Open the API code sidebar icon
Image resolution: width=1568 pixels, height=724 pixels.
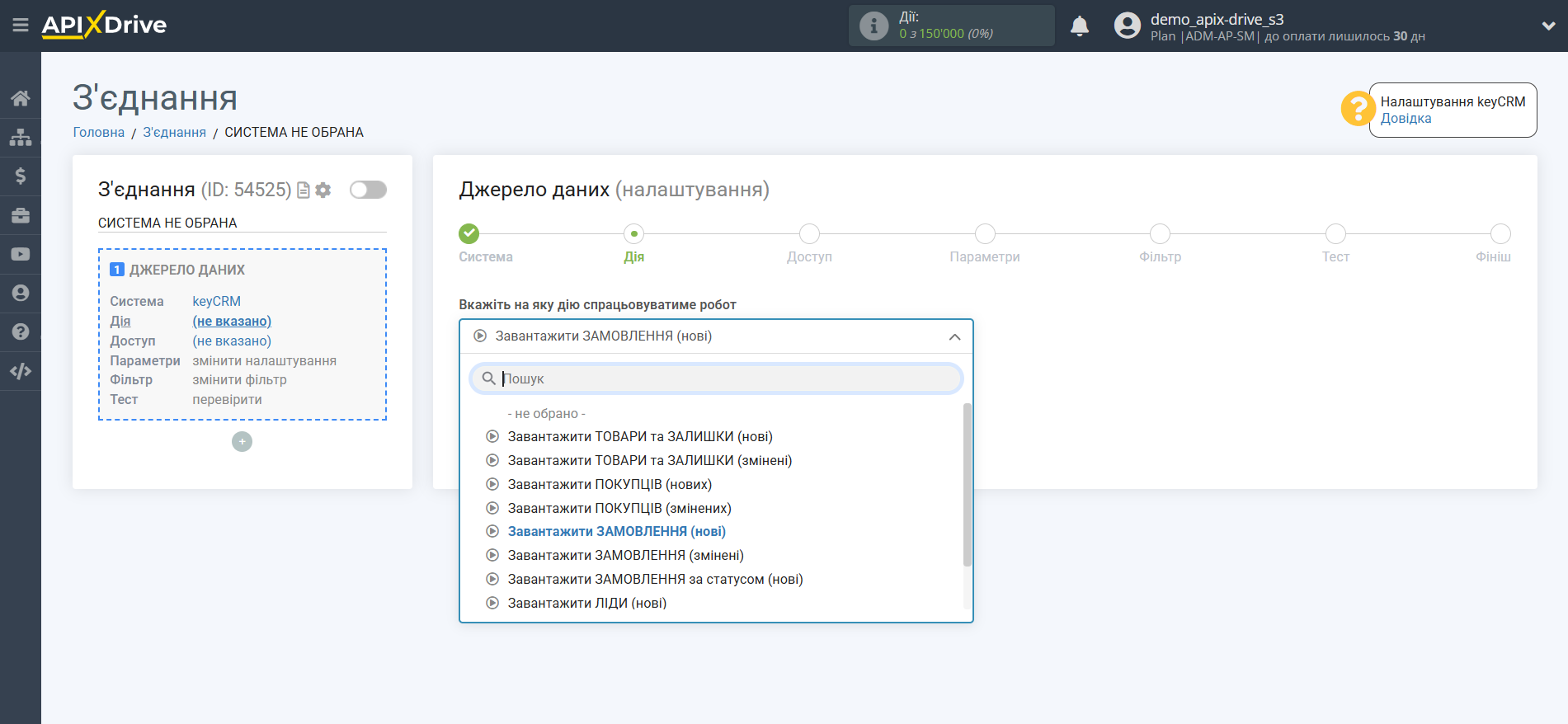tap(21, 371)
